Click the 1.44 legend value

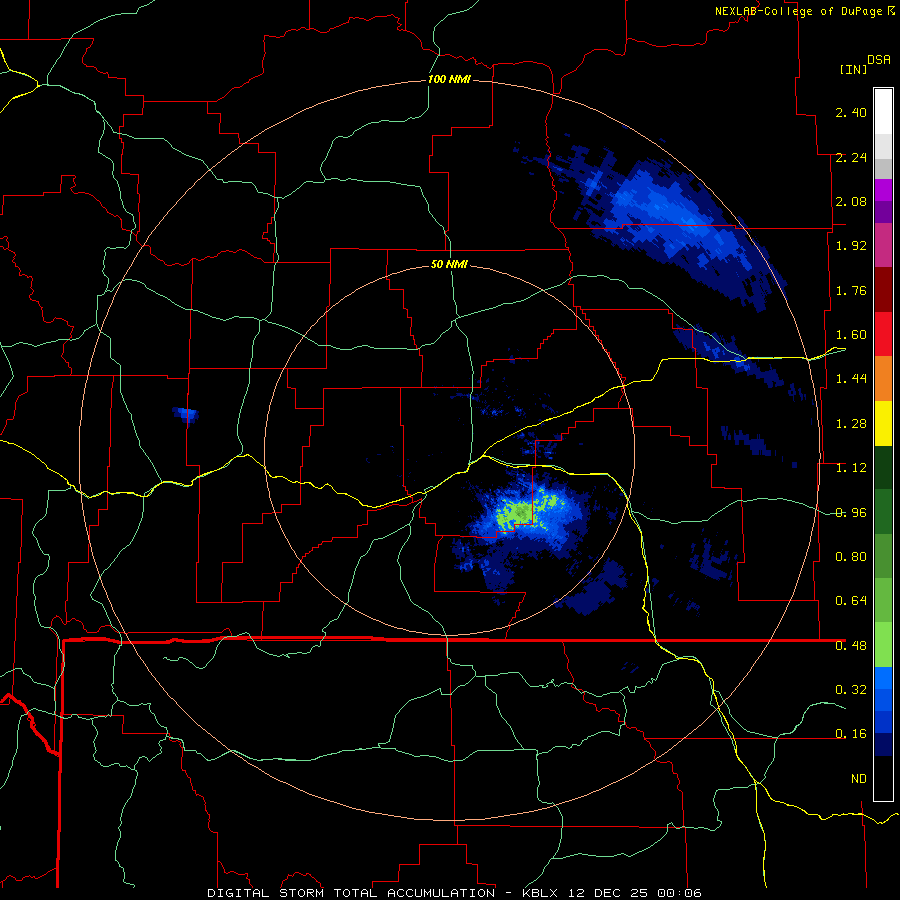coord(851,379)
